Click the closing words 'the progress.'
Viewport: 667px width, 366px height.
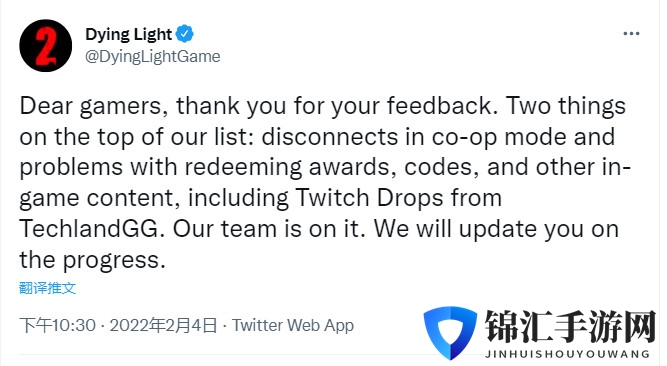92,260
